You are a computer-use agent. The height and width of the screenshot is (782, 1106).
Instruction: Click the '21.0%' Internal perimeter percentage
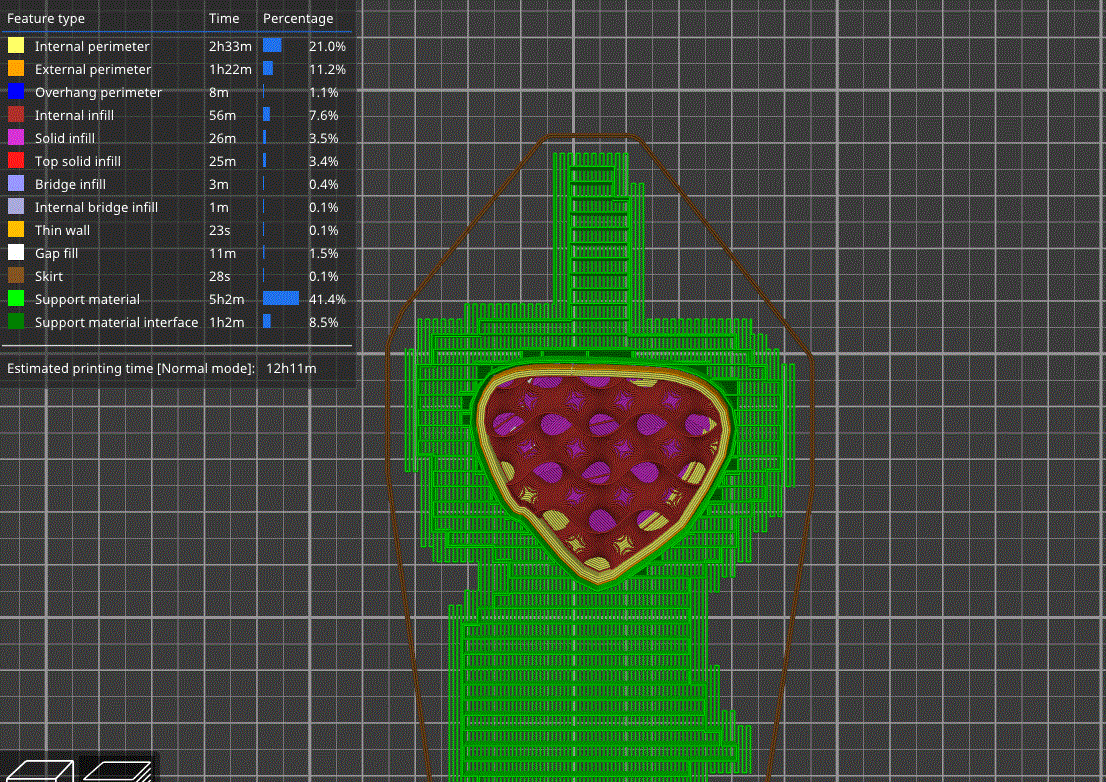click(327, 47)
